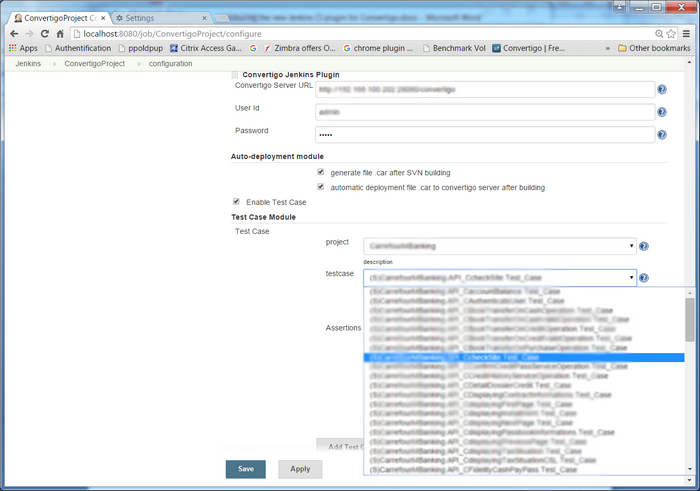The width and height of the screenshot is (700, 491).
Task: Click the zoom magnifier icon in address bar
Action: click(x=659, y=34)
